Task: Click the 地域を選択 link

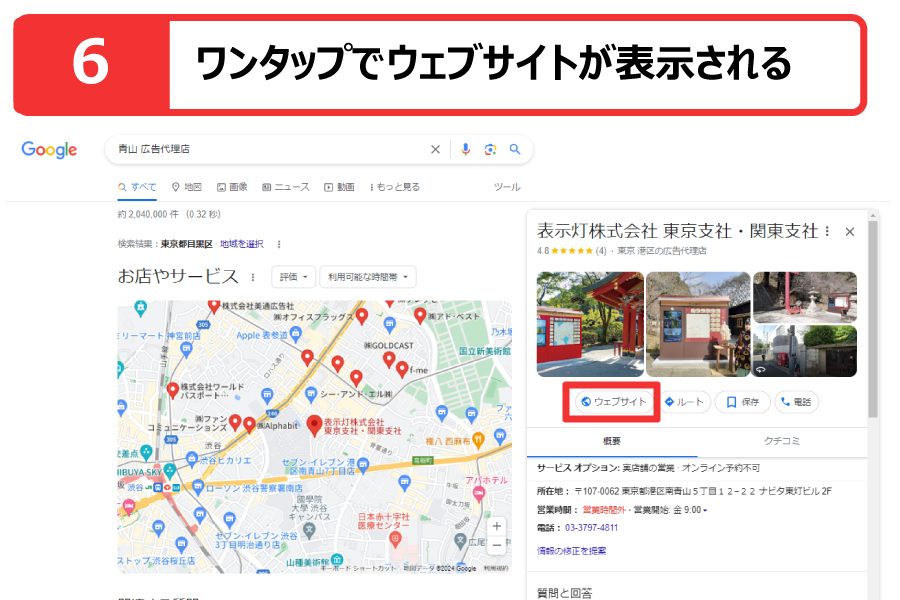Action: 242,244
